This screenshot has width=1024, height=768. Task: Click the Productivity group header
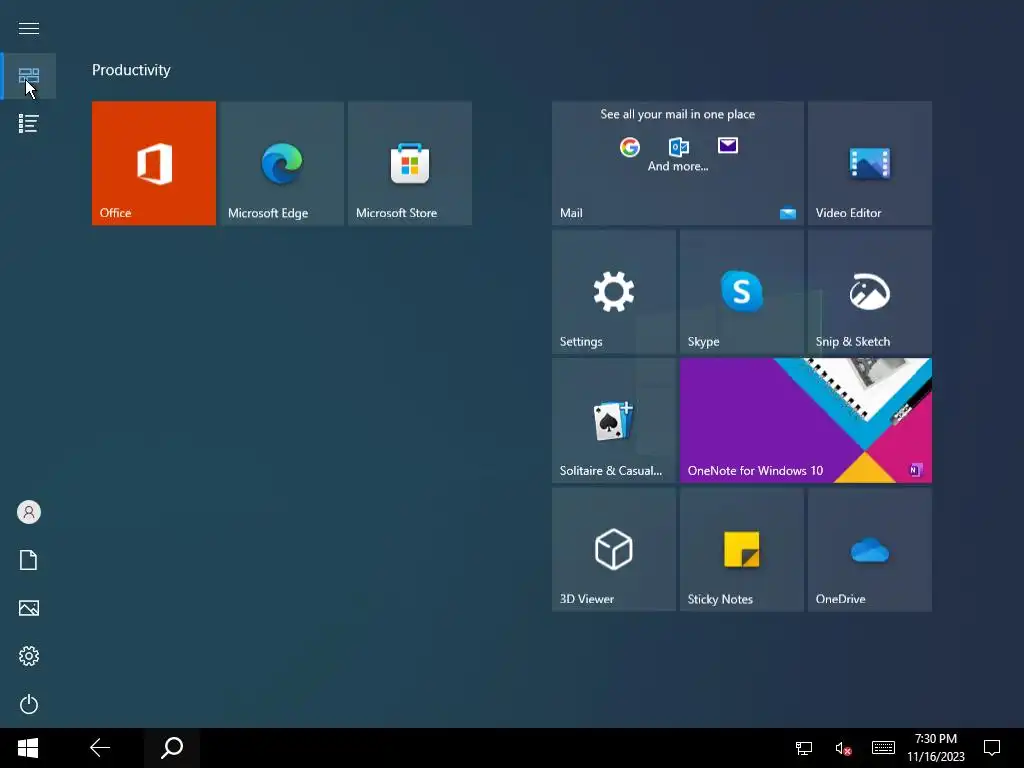[x=131, y=70]
